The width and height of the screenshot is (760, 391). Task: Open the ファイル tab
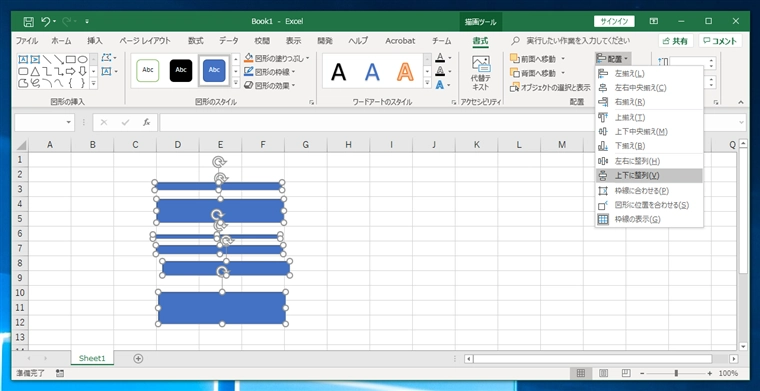27,41
